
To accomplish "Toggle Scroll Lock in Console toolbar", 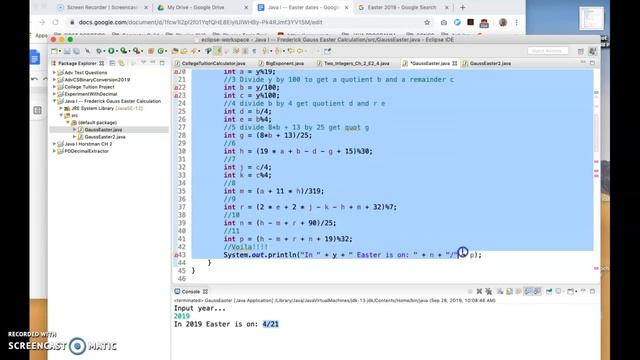I will click(x=509, y=291).
